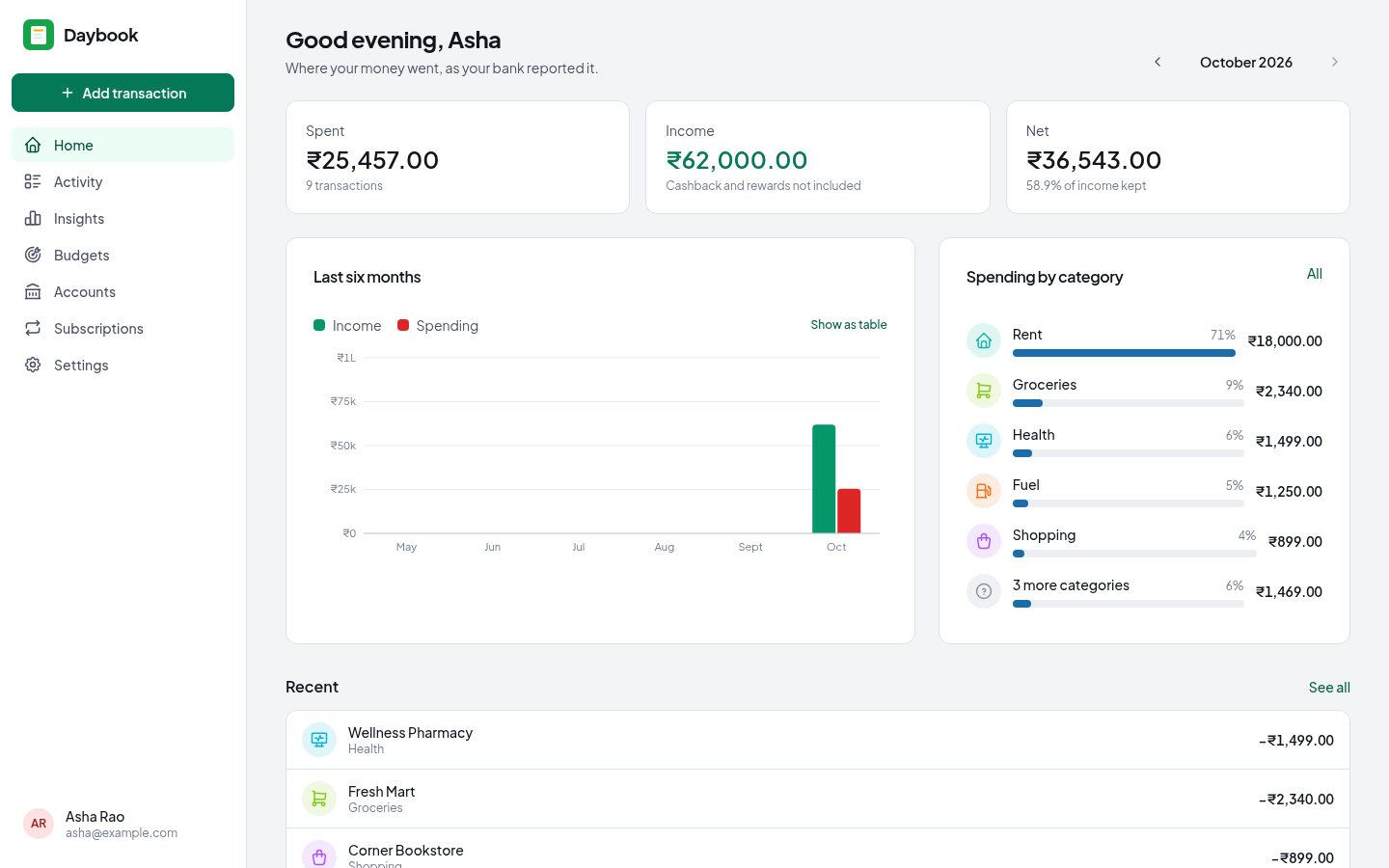Click the Add transaction button

click(123, 93)
